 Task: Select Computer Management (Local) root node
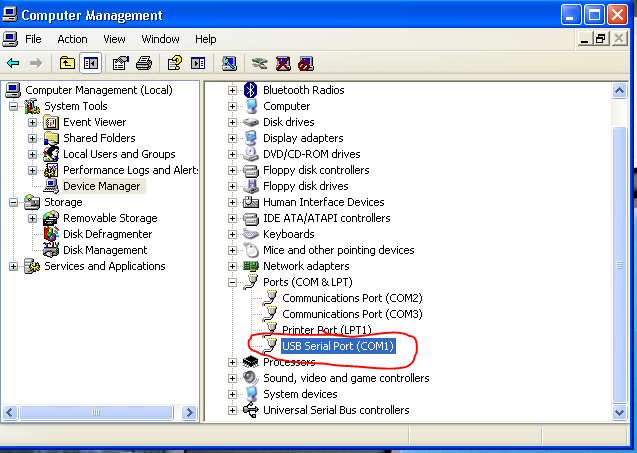click(x=99, y=90)
